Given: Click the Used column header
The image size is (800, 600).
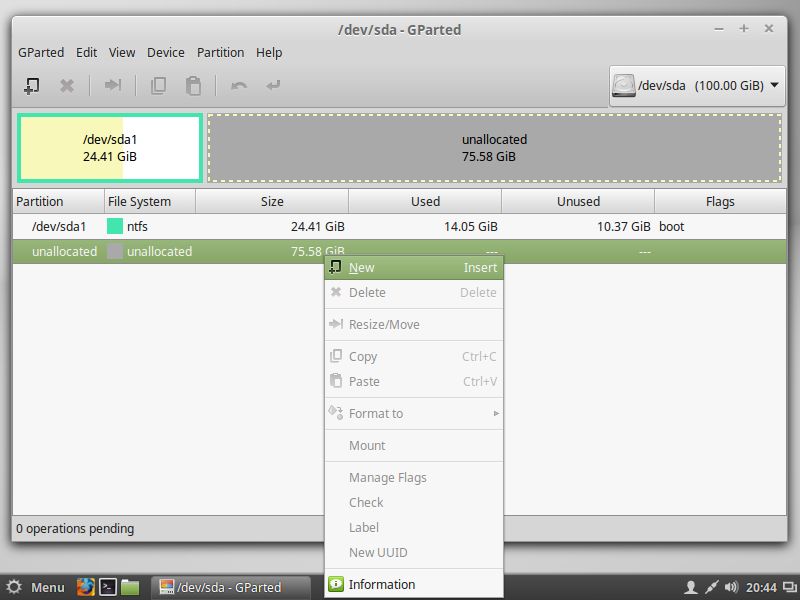Looking at the screenshot, I should (x=425, y=202).
